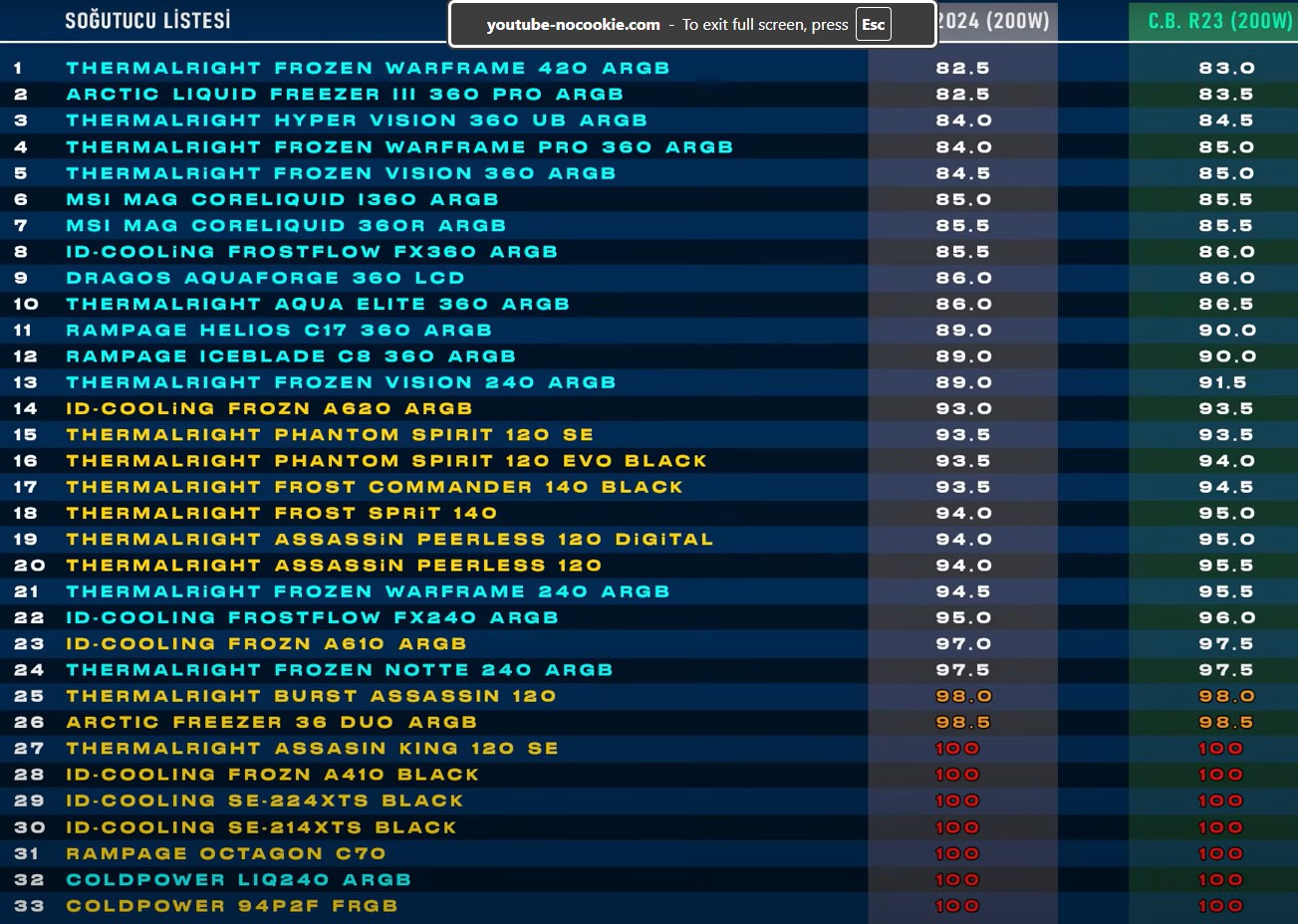The image size is (1298, 924).
Task: Click Thermalright Frozen Warframe 240 ARGB
Action: point(368,591)
